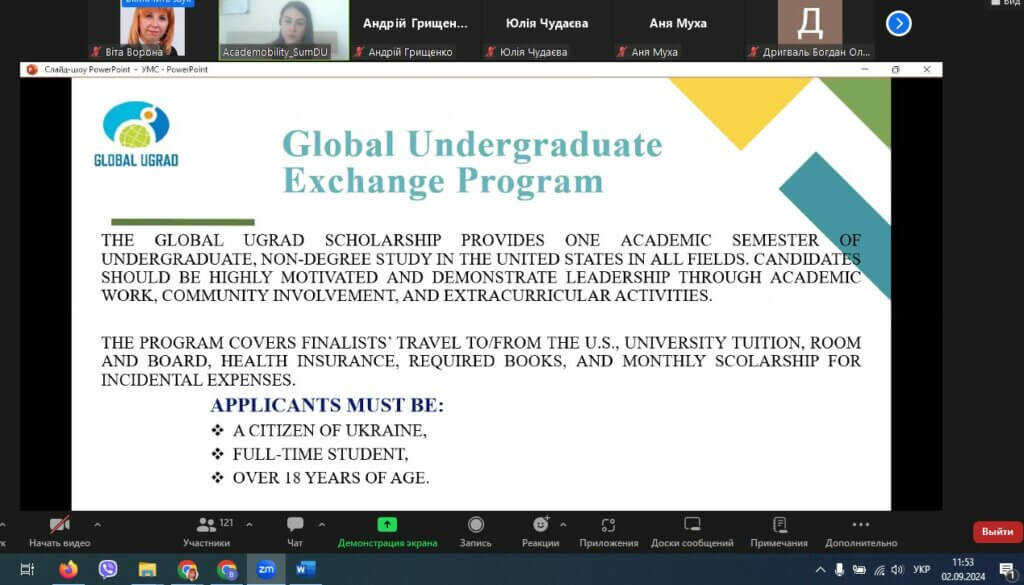Close the PowerPoint slideshow window

pos(927,69)
